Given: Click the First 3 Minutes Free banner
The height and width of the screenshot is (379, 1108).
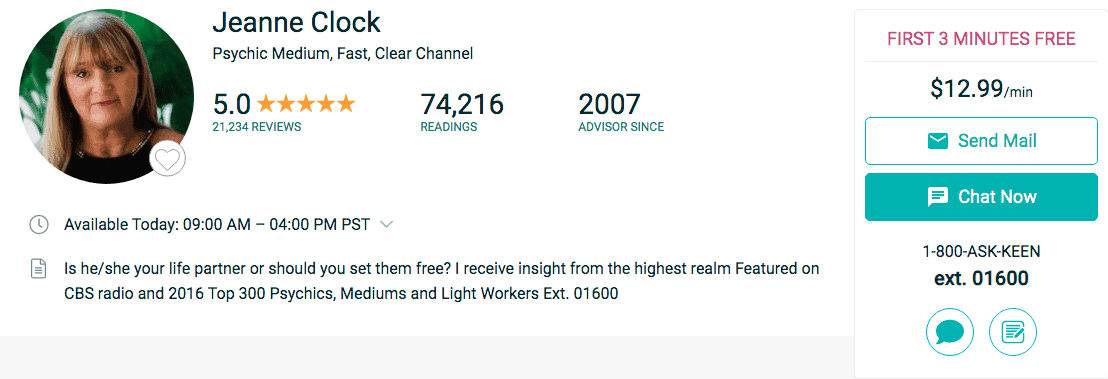Looking at the screenshot, I should [x=981, y=38].
